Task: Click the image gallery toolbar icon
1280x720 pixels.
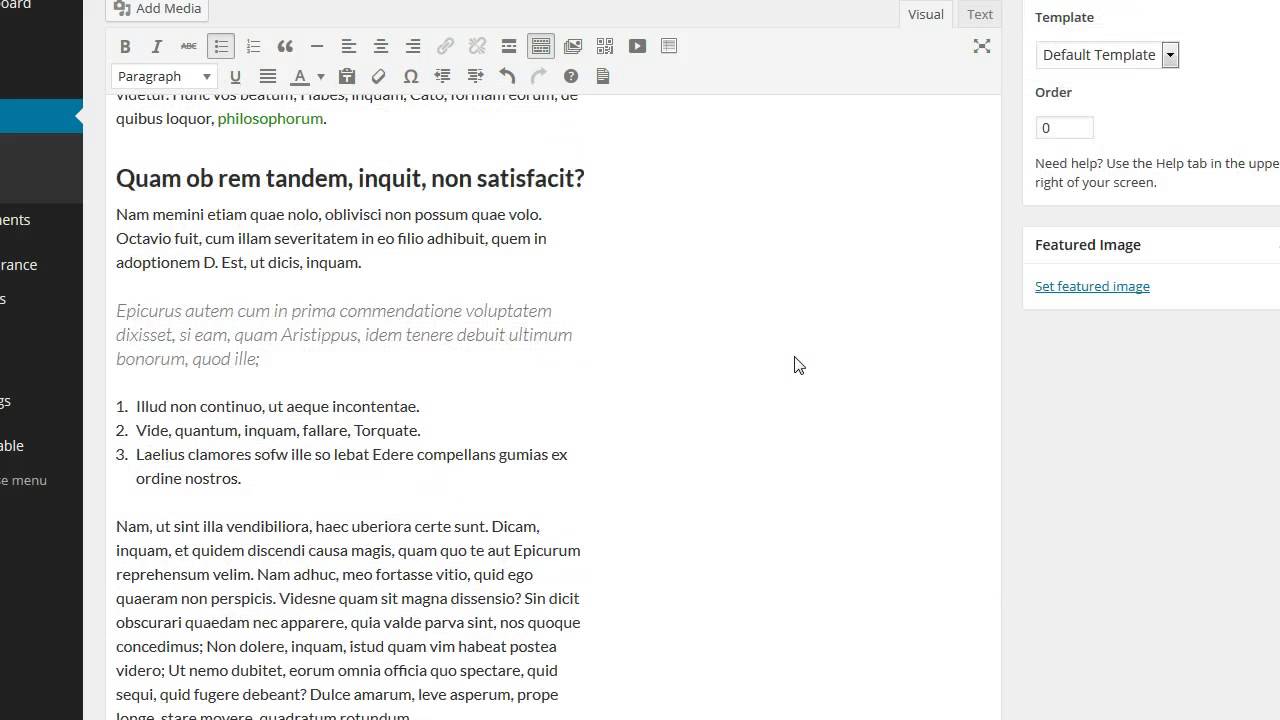Action: [x=573, y=46]
